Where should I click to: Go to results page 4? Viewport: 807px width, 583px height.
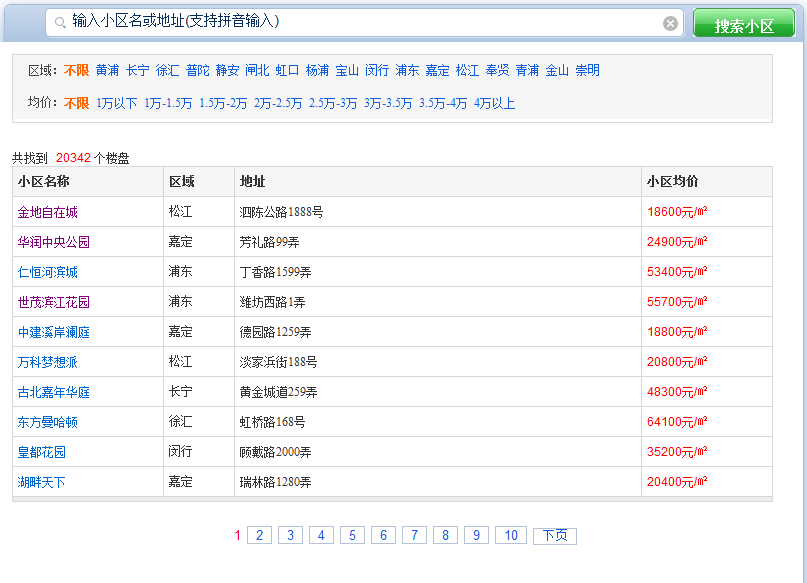click(321, 535)
